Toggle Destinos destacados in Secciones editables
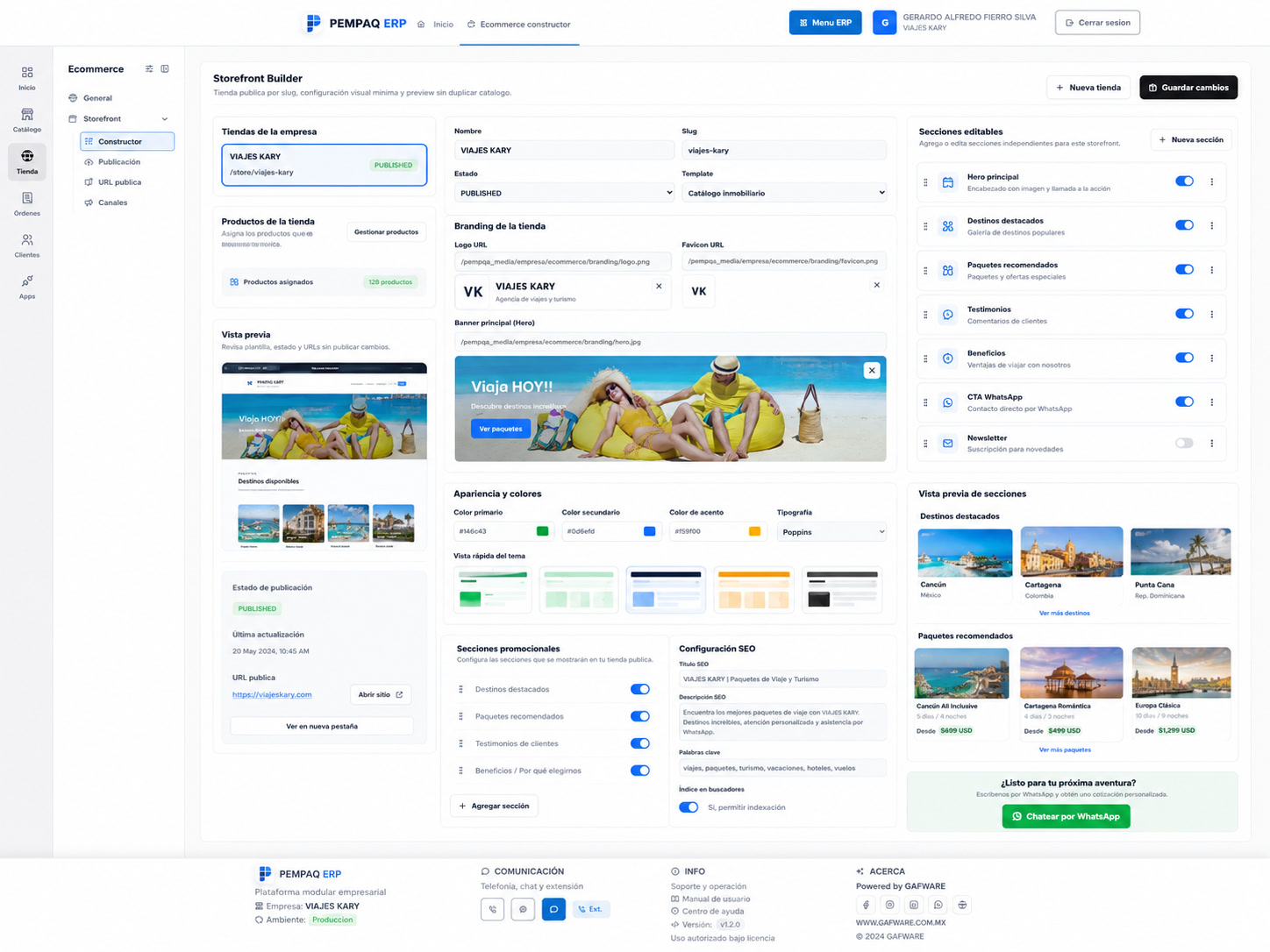 pos(1184,225)
